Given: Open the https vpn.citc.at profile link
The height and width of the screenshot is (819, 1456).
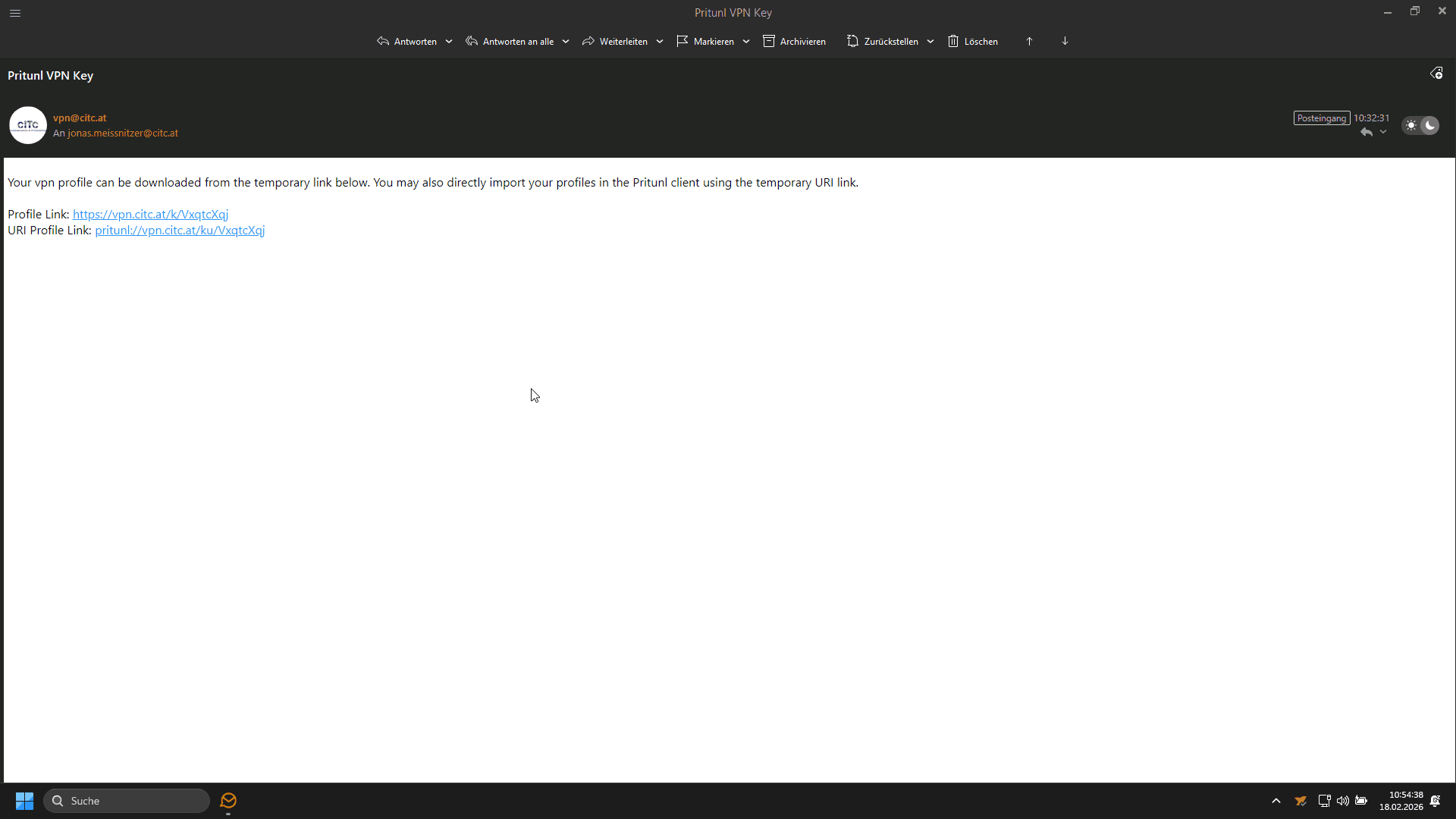Looking at the screenshot, I should pyautogui.click(x=149, y=214).
